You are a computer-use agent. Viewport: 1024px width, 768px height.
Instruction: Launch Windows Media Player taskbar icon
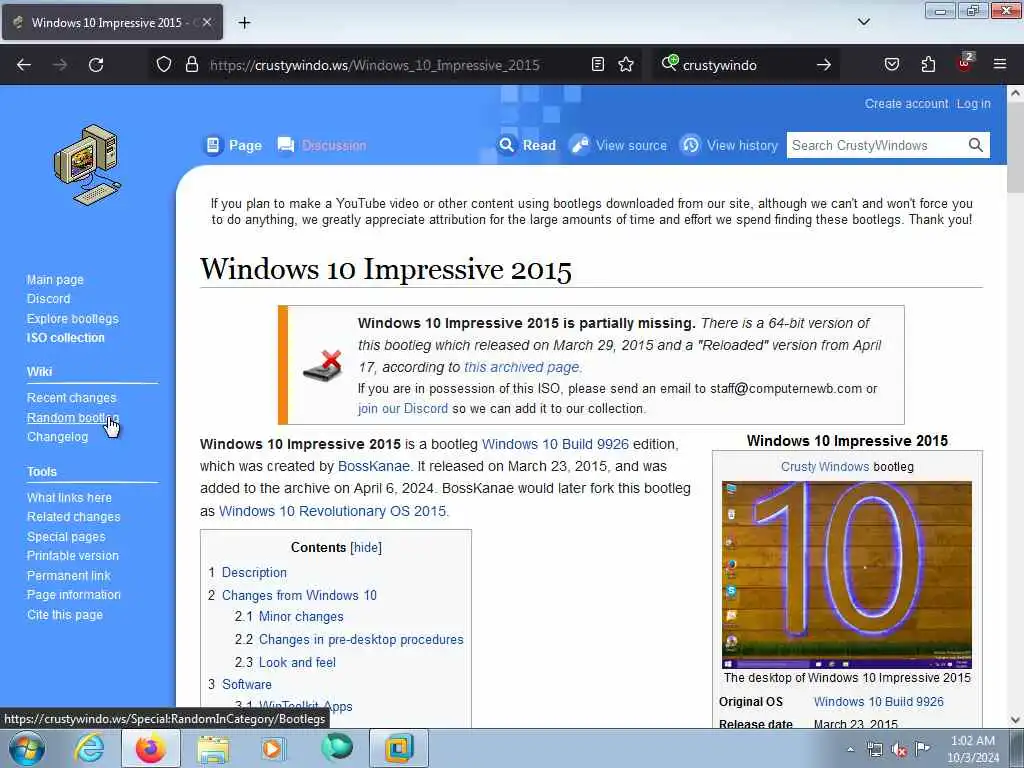coord(273,748)
